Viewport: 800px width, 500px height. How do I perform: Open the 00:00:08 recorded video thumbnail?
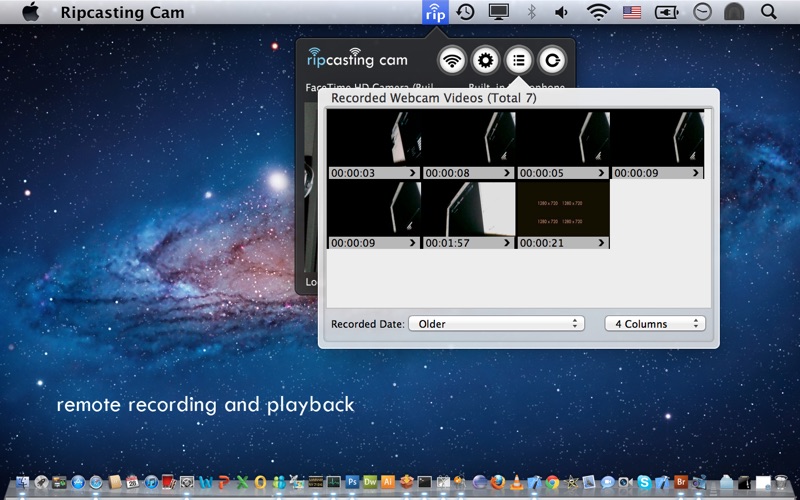468,139
